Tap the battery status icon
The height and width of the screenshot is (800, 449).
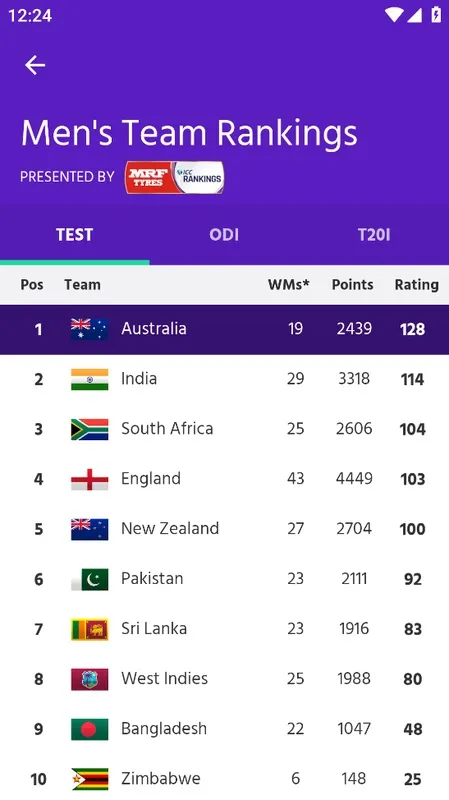436,14
